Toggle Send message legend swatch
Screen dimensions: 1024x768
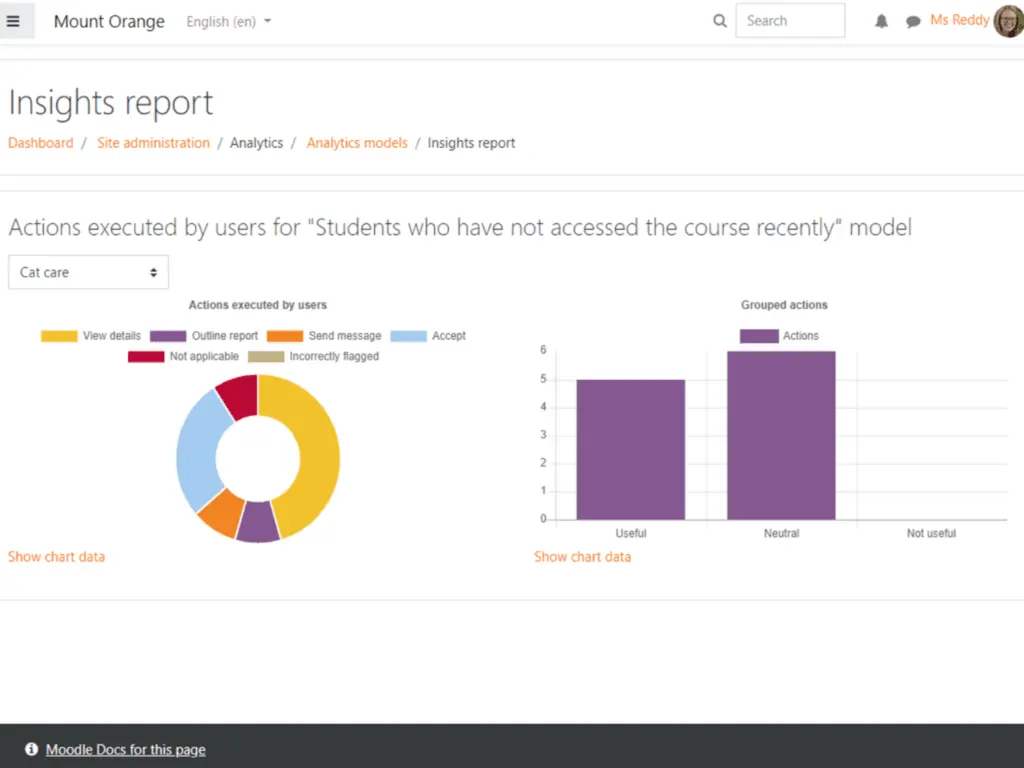click(x=285, y=336)
